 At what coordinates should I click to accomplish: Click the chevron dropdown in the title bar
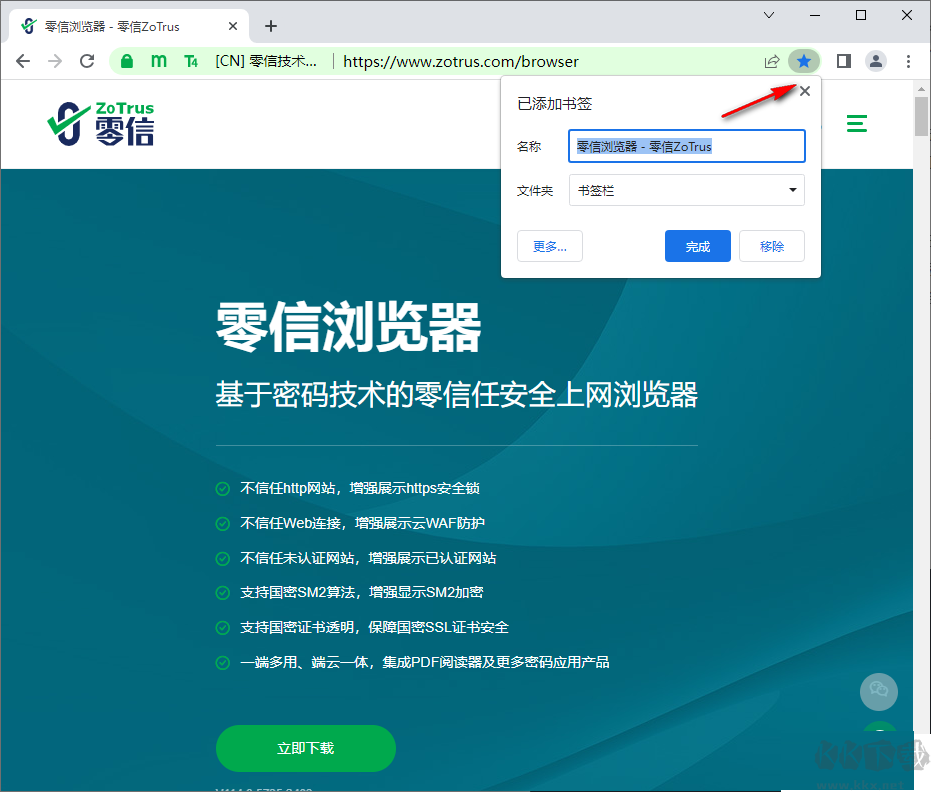[768, 17]
